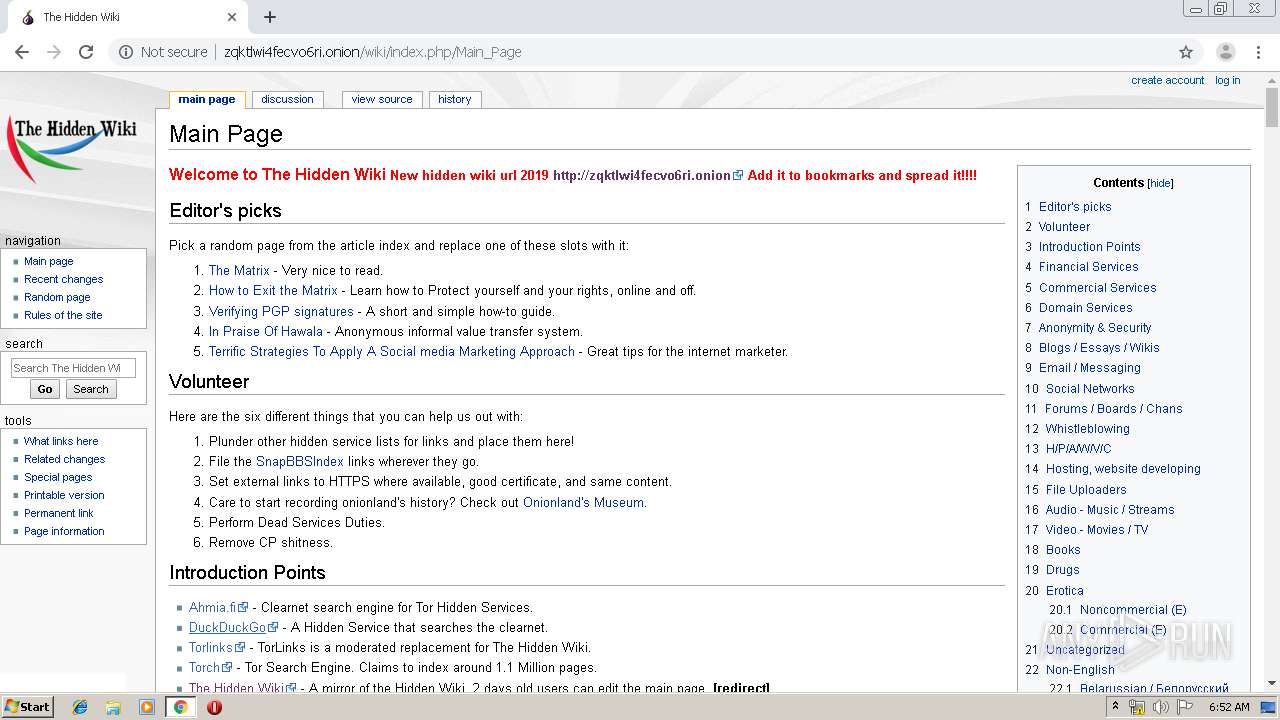
Task: Click The Hidden Wiki logo
Action: point(71,147)
